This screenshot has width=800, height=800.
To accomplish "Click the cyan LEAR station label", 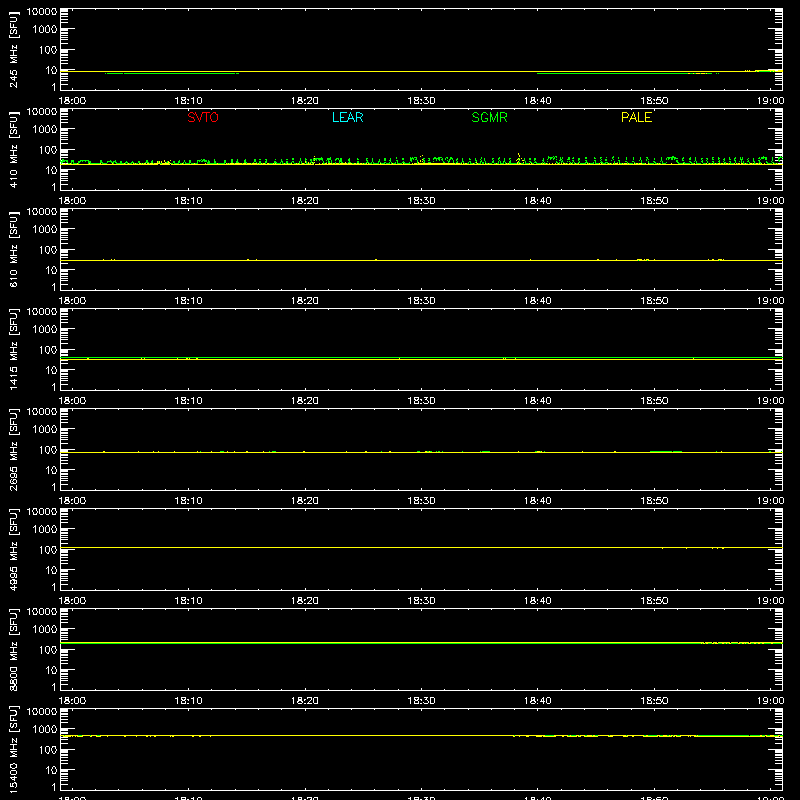I will (x=347, y=117).
